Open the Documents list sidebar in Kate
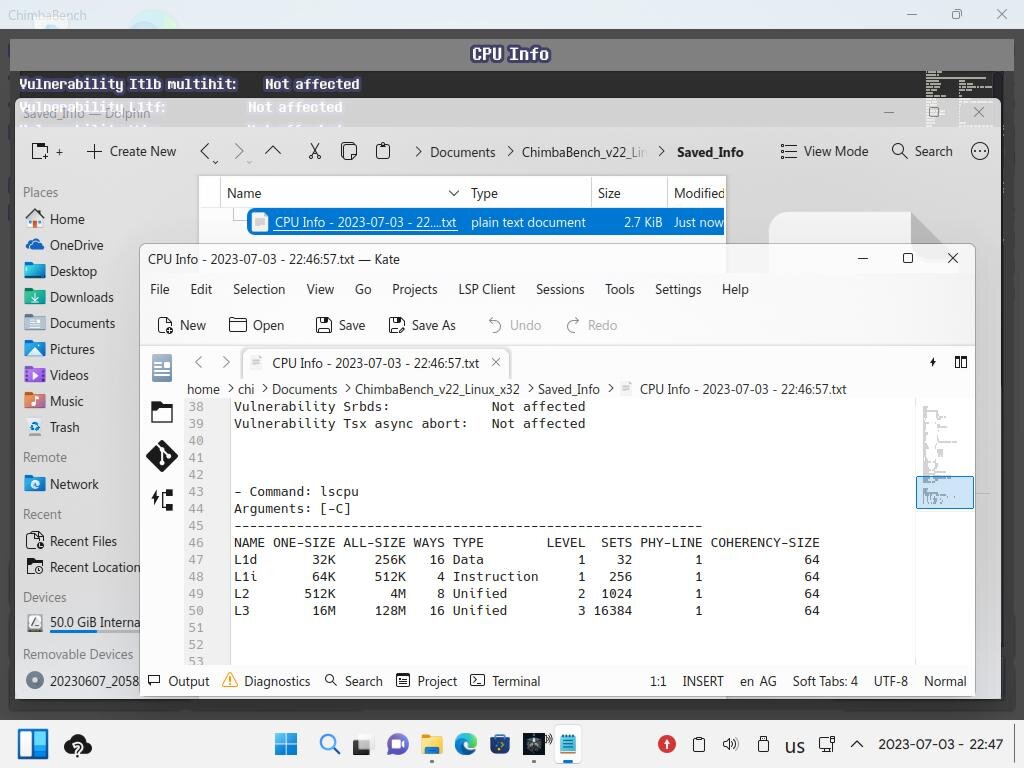Viewport: 1024px width, 768px height. 161,367
